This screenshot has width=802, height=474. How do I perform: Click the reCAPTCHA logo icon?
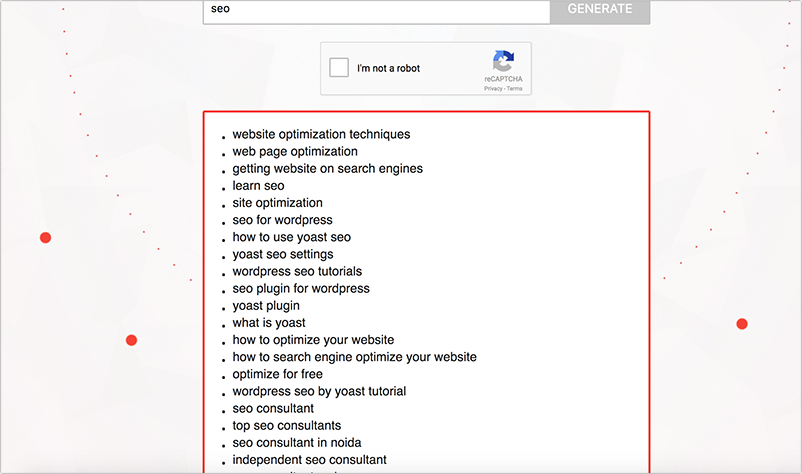503,61
